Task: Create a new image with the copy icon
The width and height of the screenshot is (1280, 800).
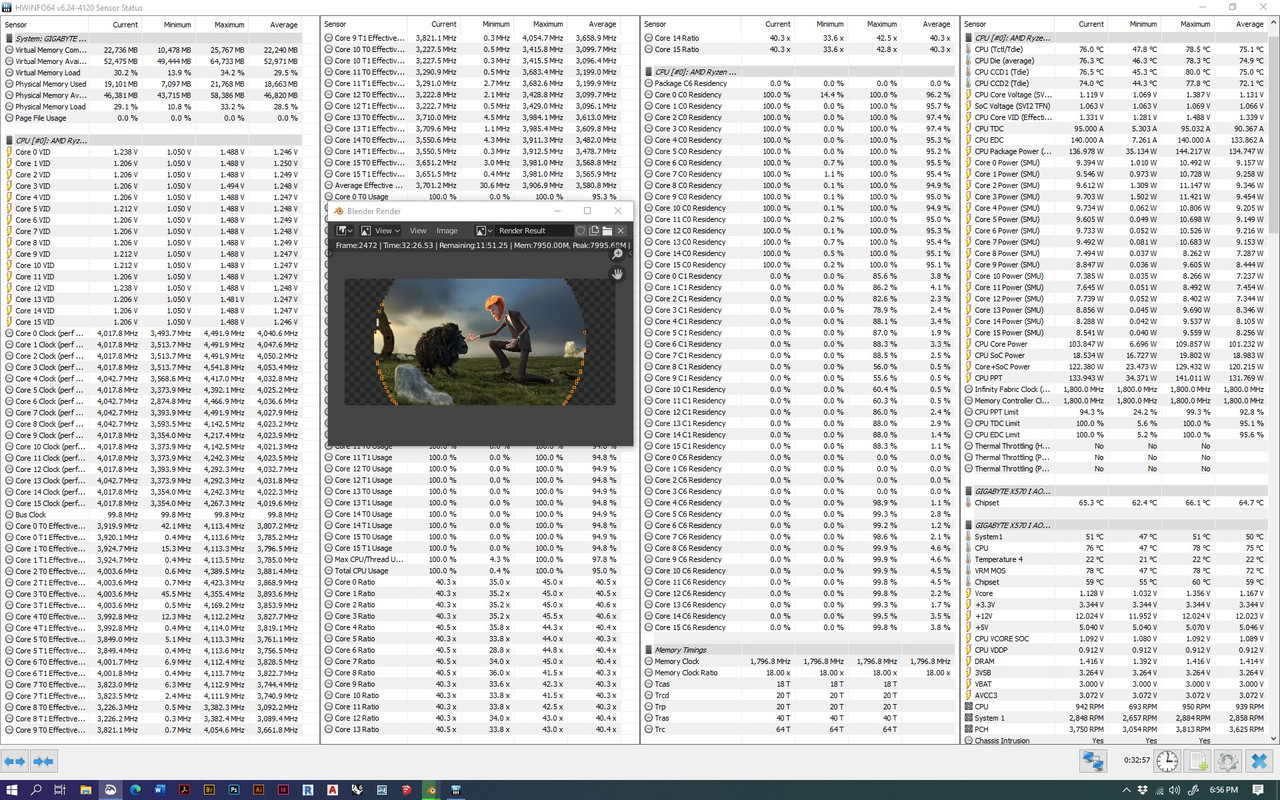Action: 594,231
